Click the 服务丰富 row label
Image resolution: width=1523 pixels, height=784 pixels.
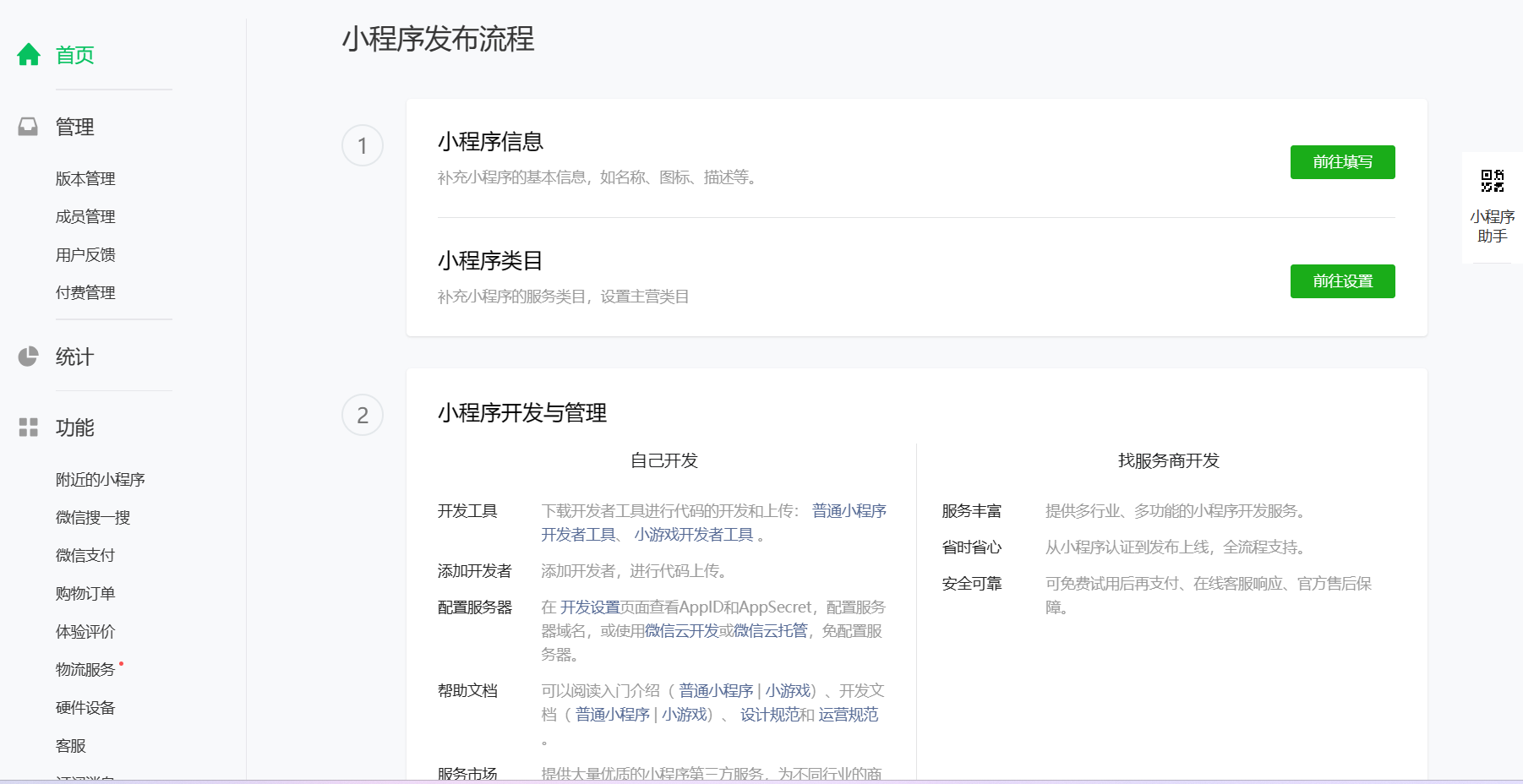point(972,511)
